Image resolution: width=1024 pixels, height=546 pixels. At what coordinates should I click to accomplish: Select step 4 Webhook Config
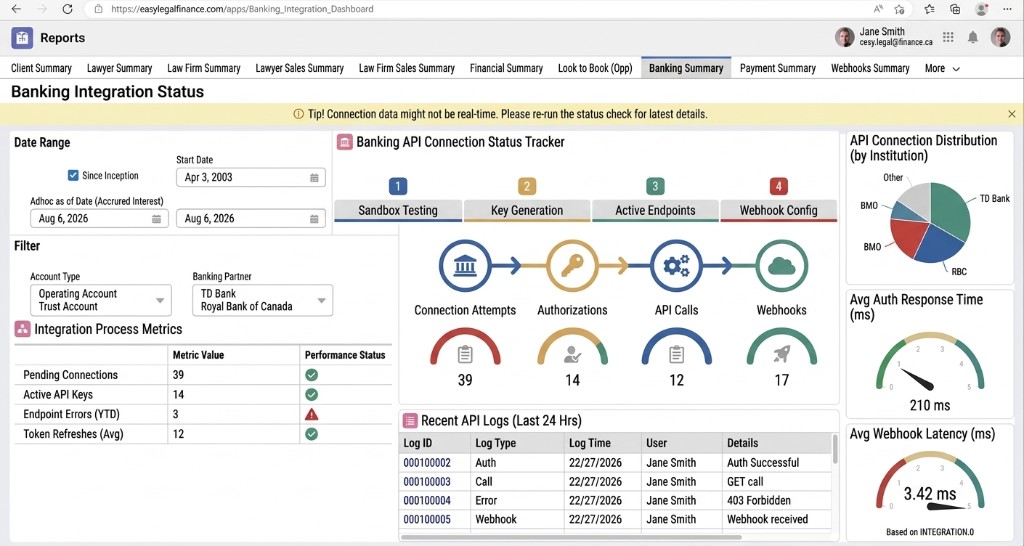pyautogui.click(x=778, y=210)
